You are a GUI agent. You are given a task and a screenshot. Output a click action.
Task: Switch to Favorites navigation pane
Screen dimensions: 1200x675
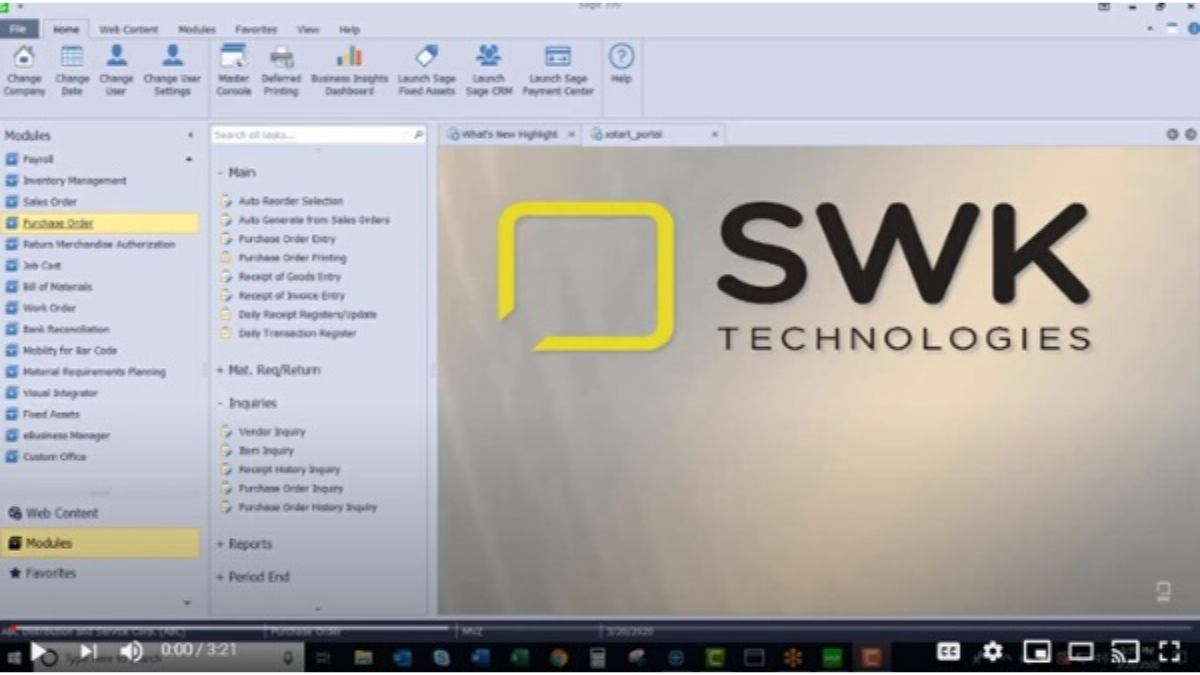(50, 573)
